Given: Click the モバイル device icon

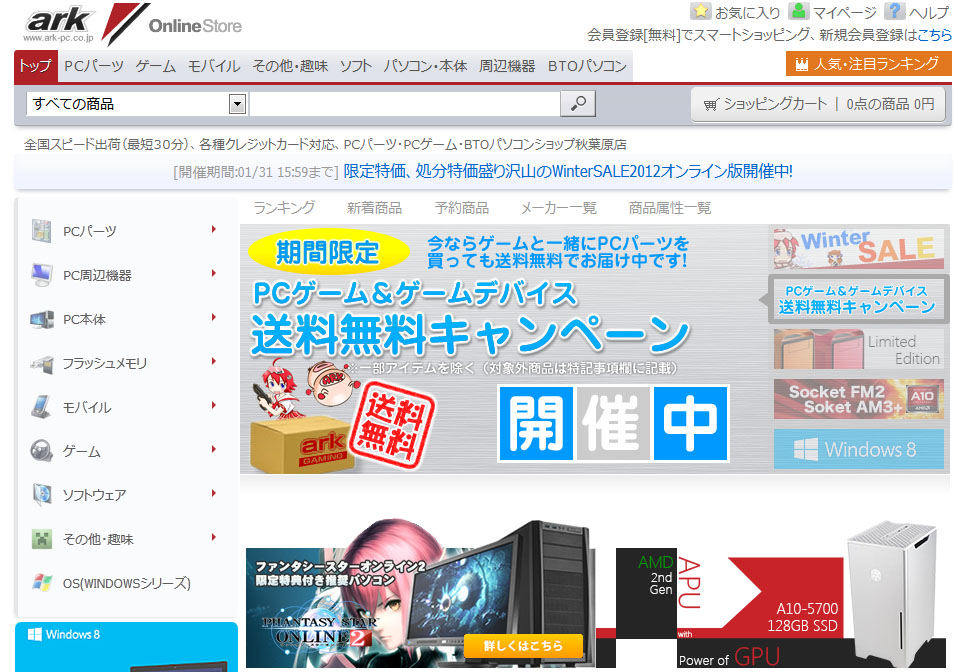Looking at the screenshot, I should pyautogui.click(x=41, y=407).
